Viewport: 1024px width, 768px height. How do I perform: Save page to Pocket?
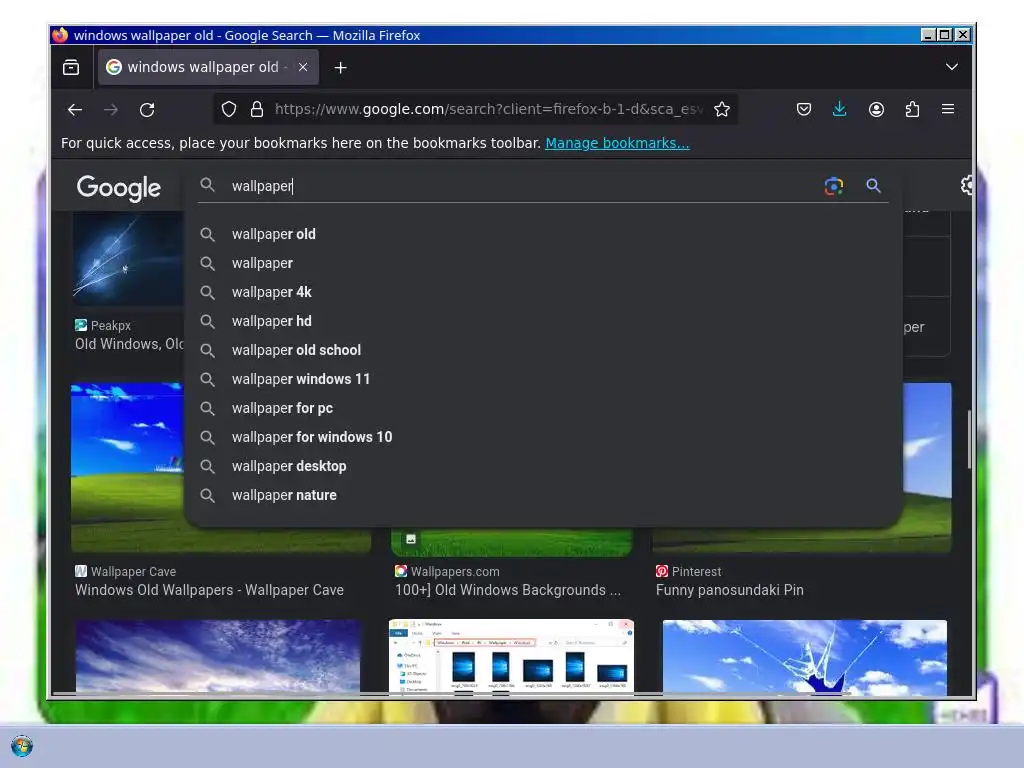pos(804,109)
